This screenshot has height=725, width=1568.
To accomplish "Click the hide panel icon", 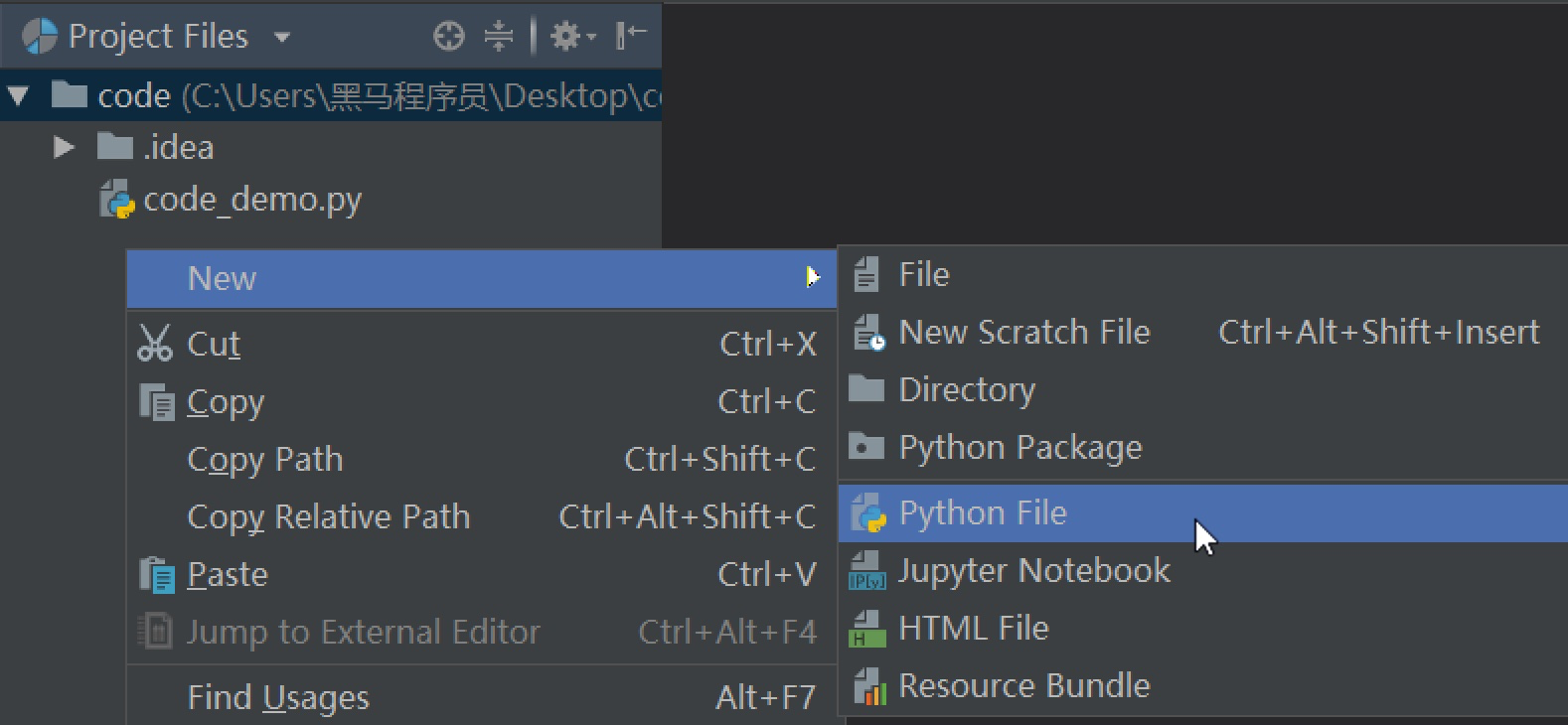I will 630,37.
